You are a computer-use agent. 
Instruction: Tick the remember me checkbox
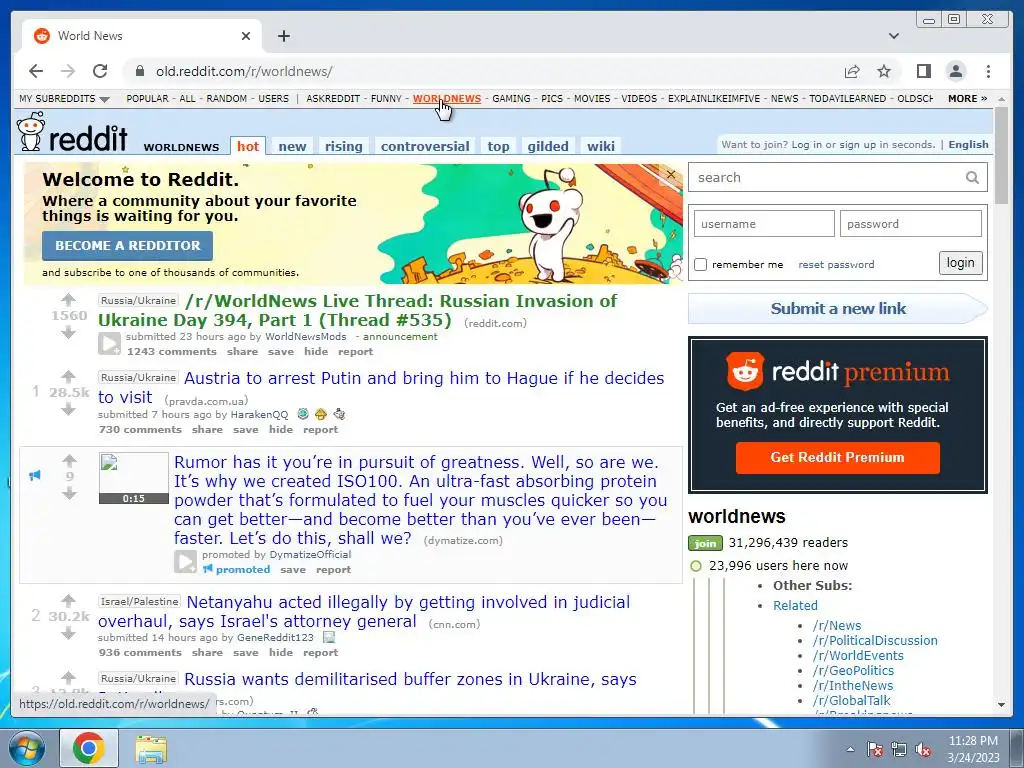coord(701,264)
